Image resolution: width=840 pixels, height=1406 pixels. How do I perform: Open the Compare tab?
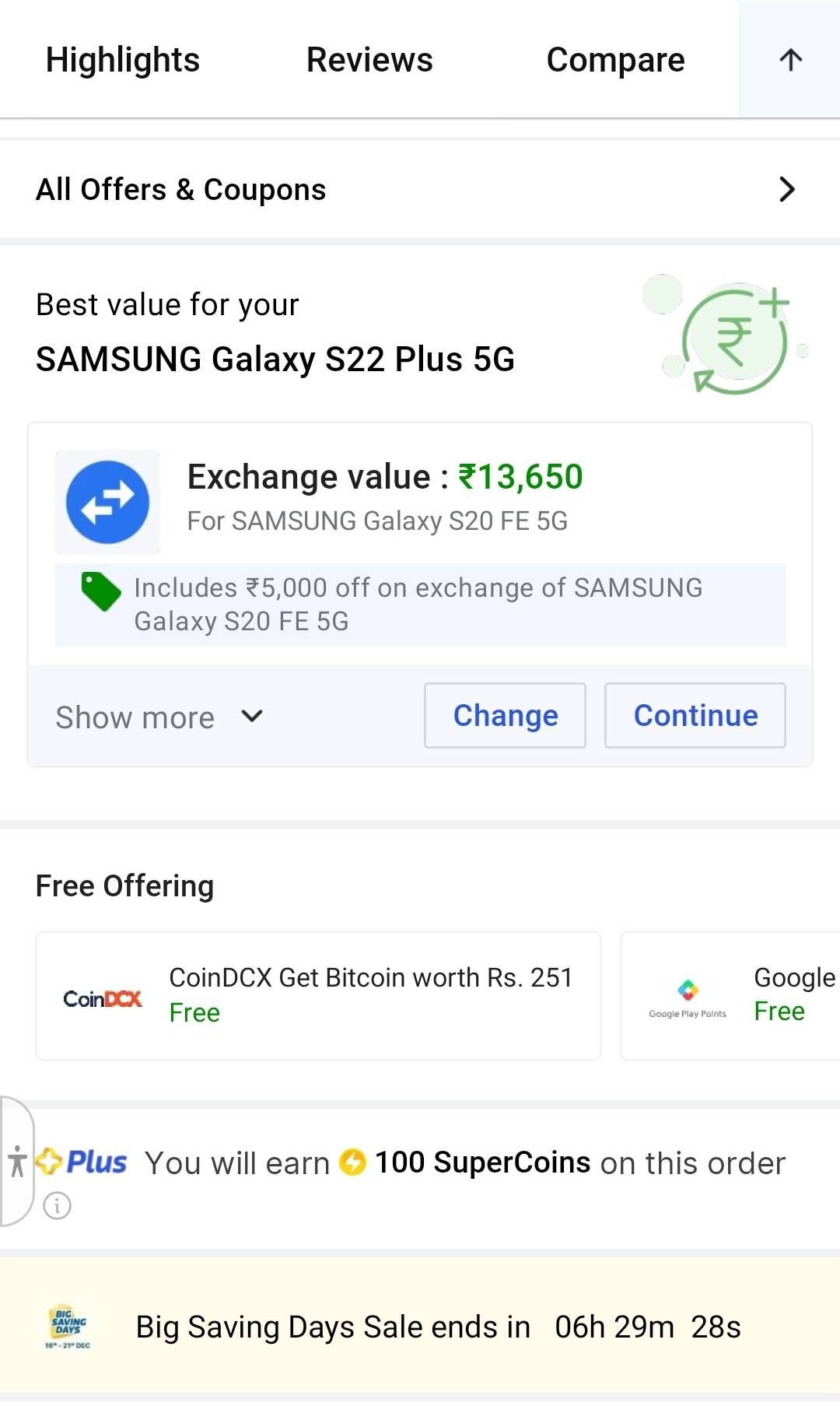(615, 59)
